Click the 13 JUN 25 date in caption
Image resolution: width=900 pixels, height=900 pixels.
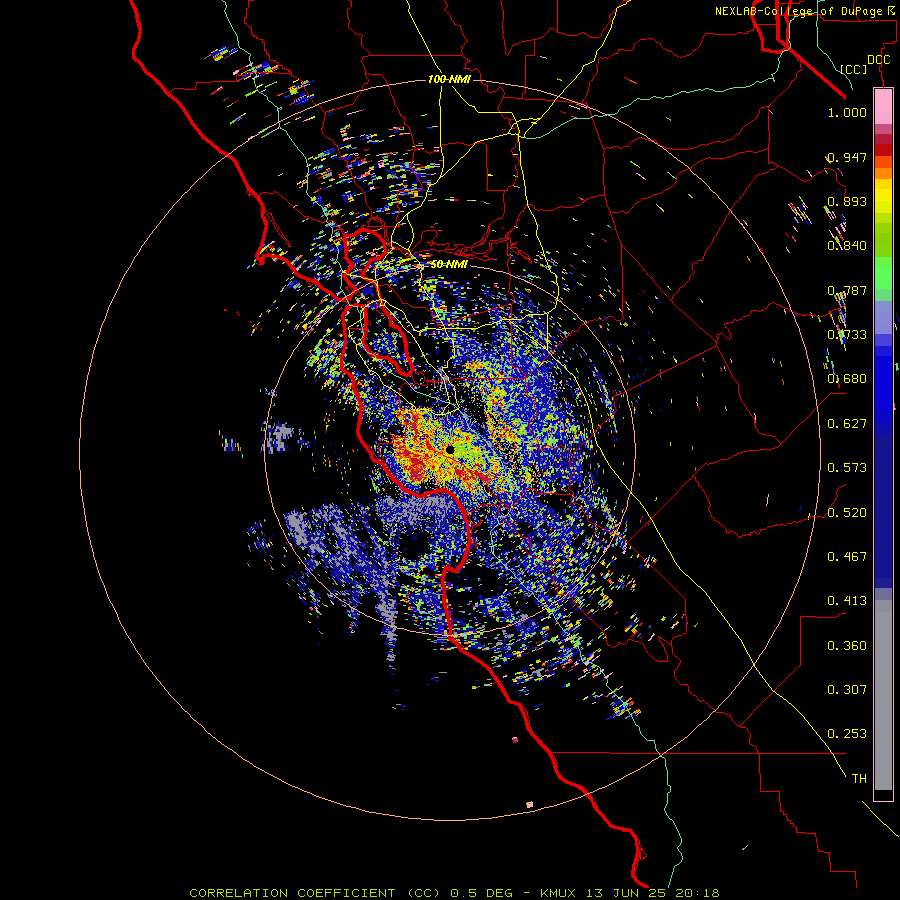(x=624, y=893)
